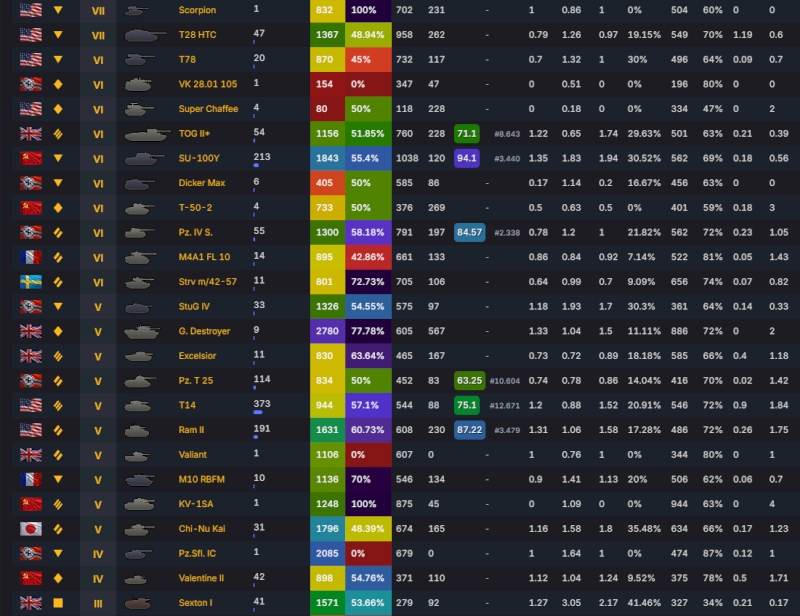Click the German flag in the VK 28.01 105 row
Viewport: 800px width, 616px height.
(x=31, y=84)
